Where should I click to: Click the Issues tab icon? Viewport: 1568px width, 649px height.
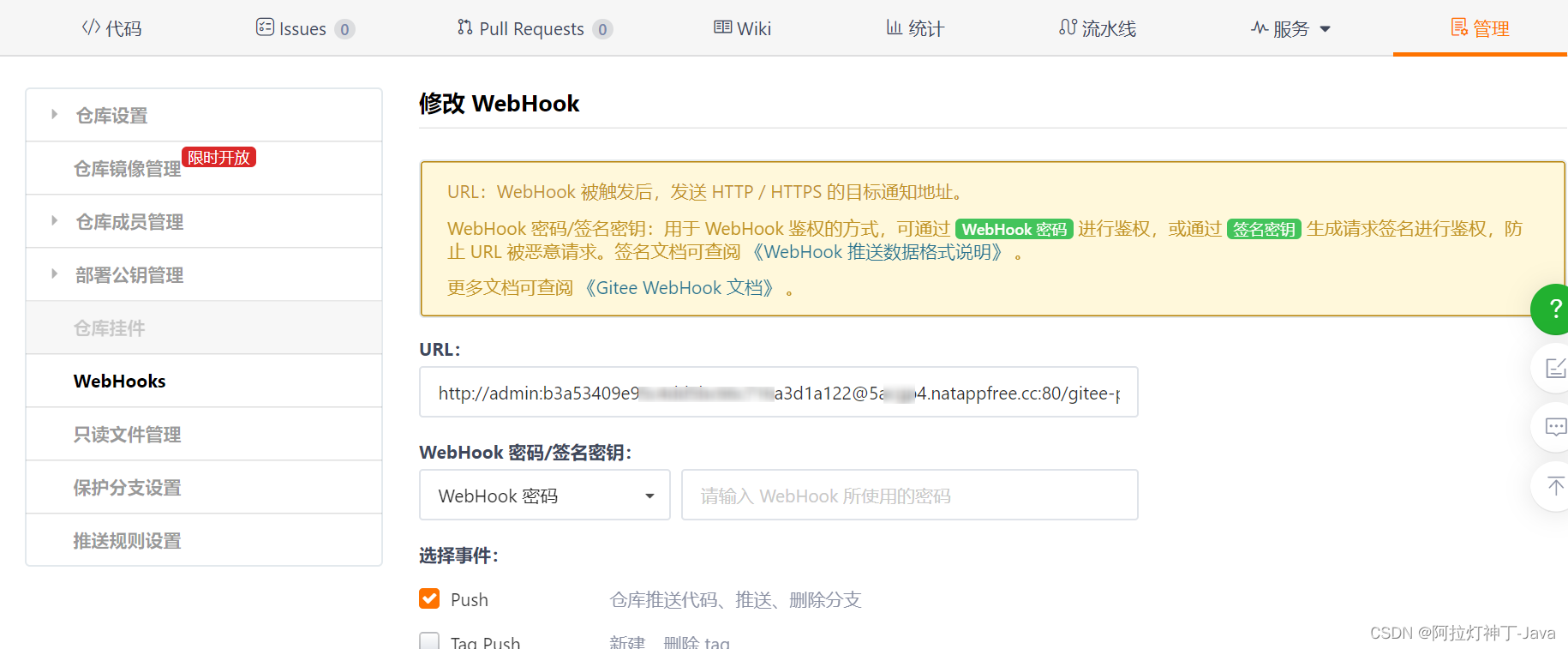tap(265, 27)
